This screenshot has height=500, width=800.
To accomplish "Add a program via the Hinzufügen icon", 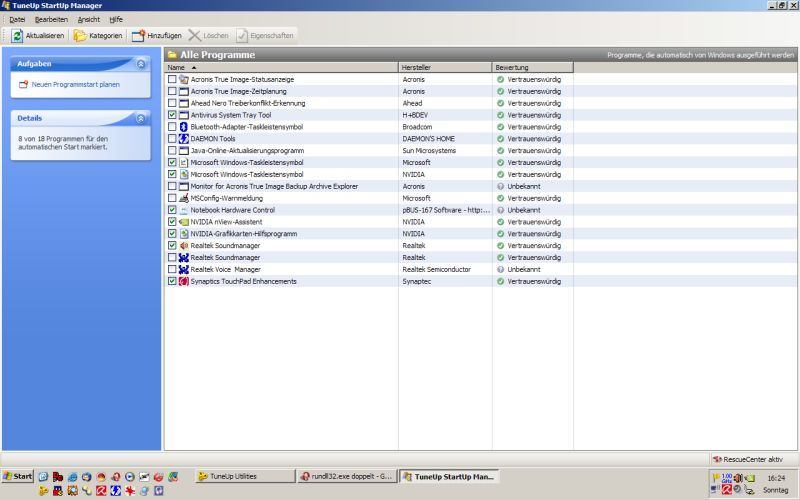I will 138,36.
